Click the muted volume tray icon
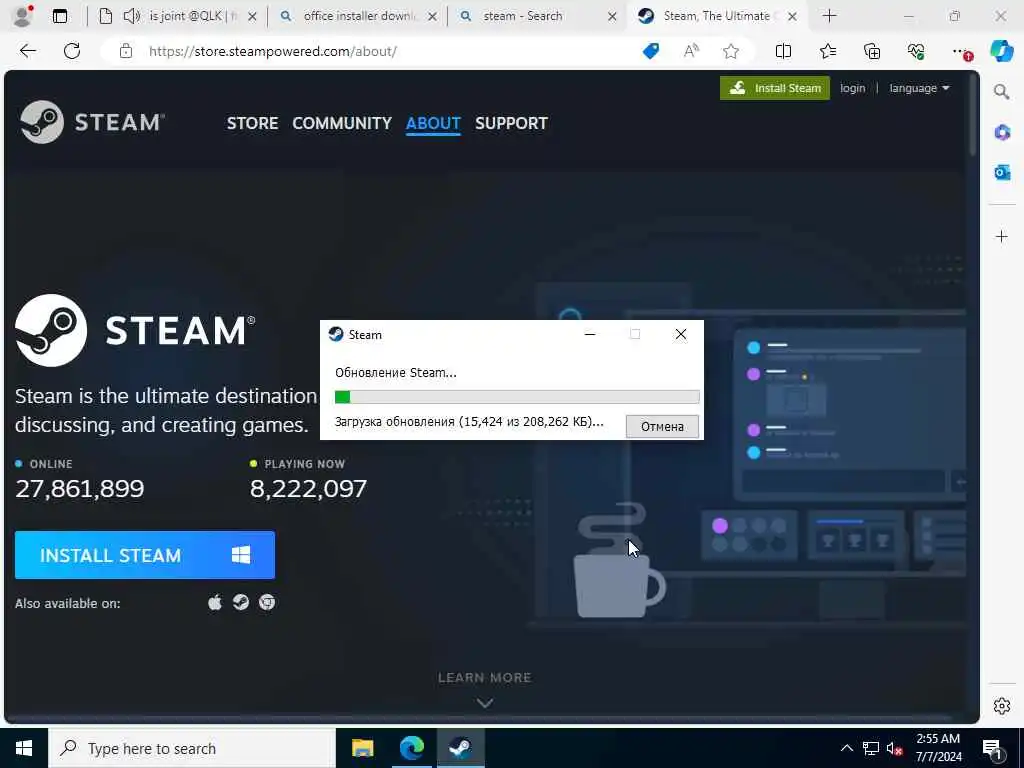Image resolution: width=1024 pixels, height=768 pixels. click(894, 748)
